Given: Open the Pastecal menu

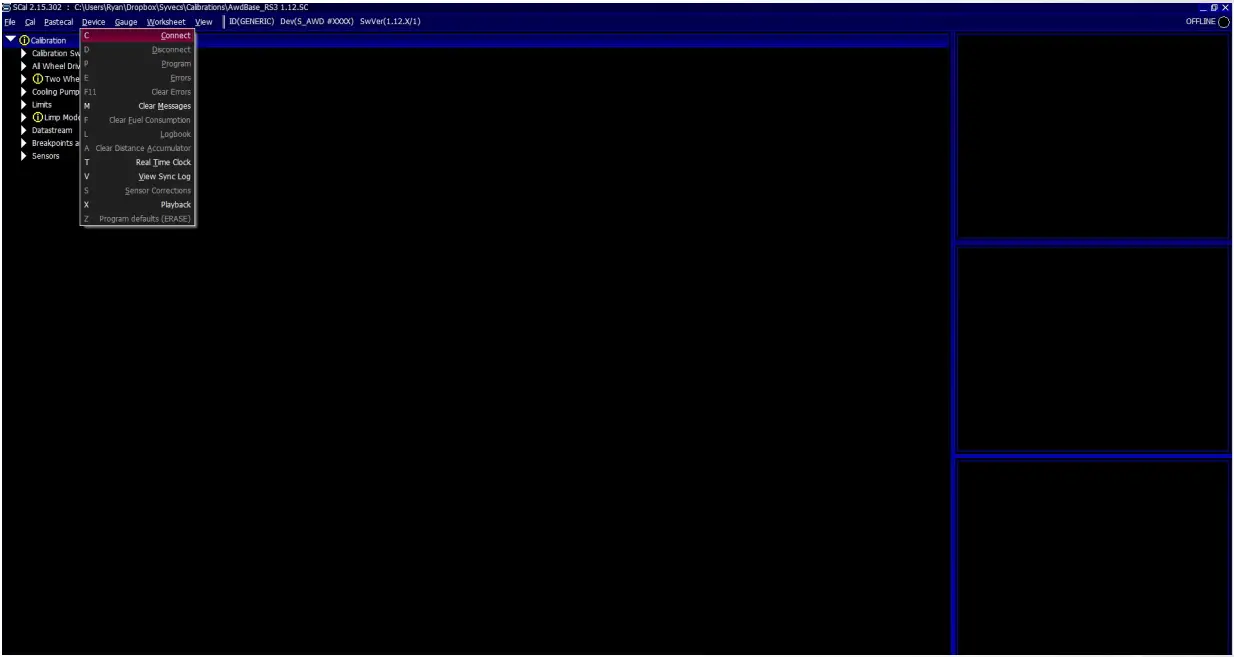Looking at the screenshot, I should [x=58, y=22].
